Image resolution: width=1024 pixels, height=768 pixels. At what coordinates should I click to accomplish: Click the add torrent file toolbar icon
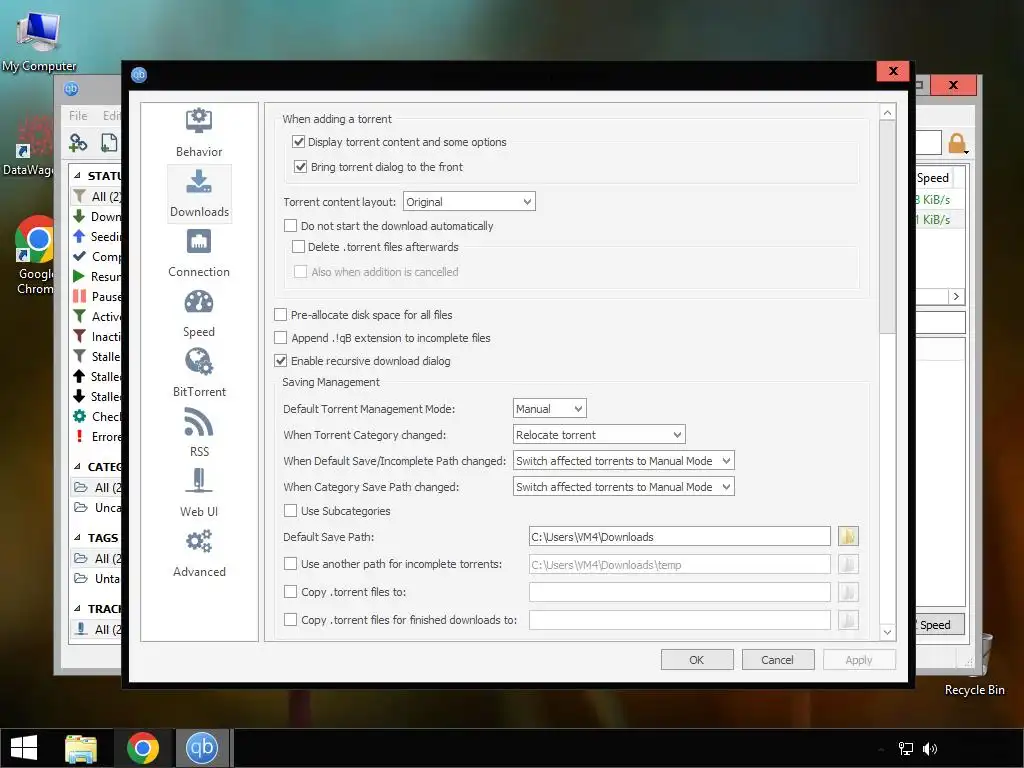(109, 142)
